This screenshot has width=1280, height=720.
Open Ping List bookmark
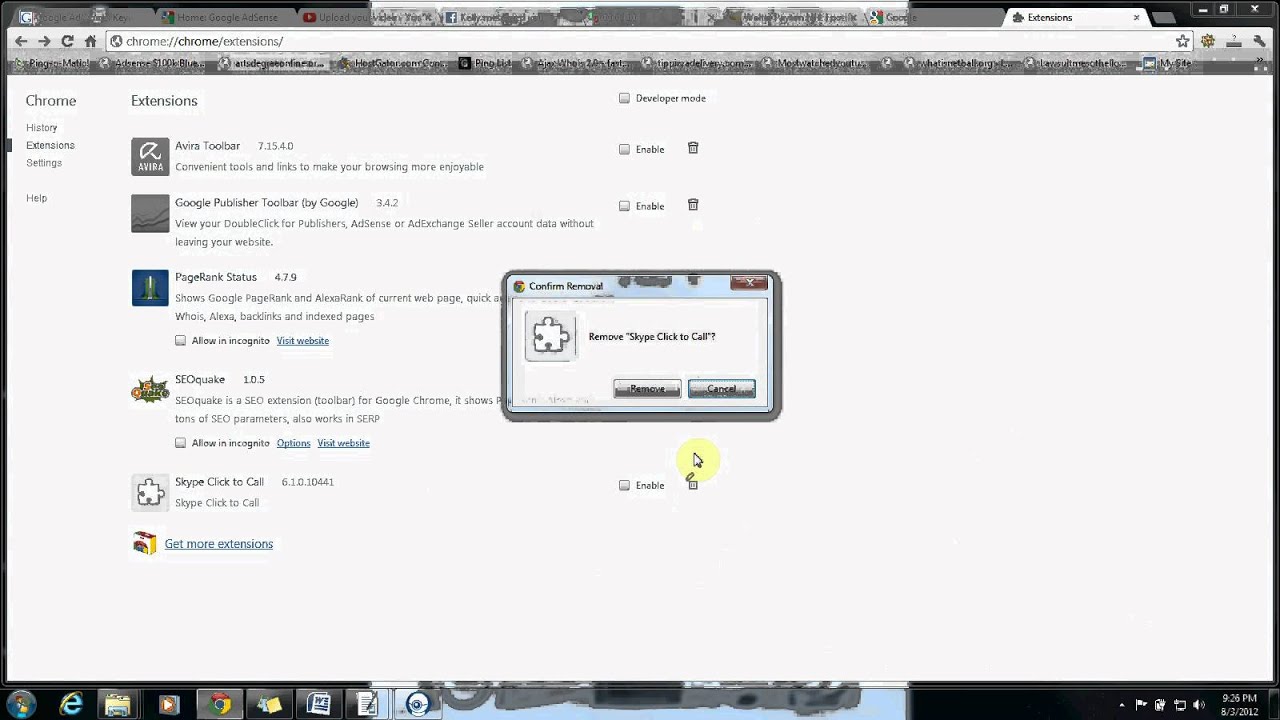click(x=485, y=63)
